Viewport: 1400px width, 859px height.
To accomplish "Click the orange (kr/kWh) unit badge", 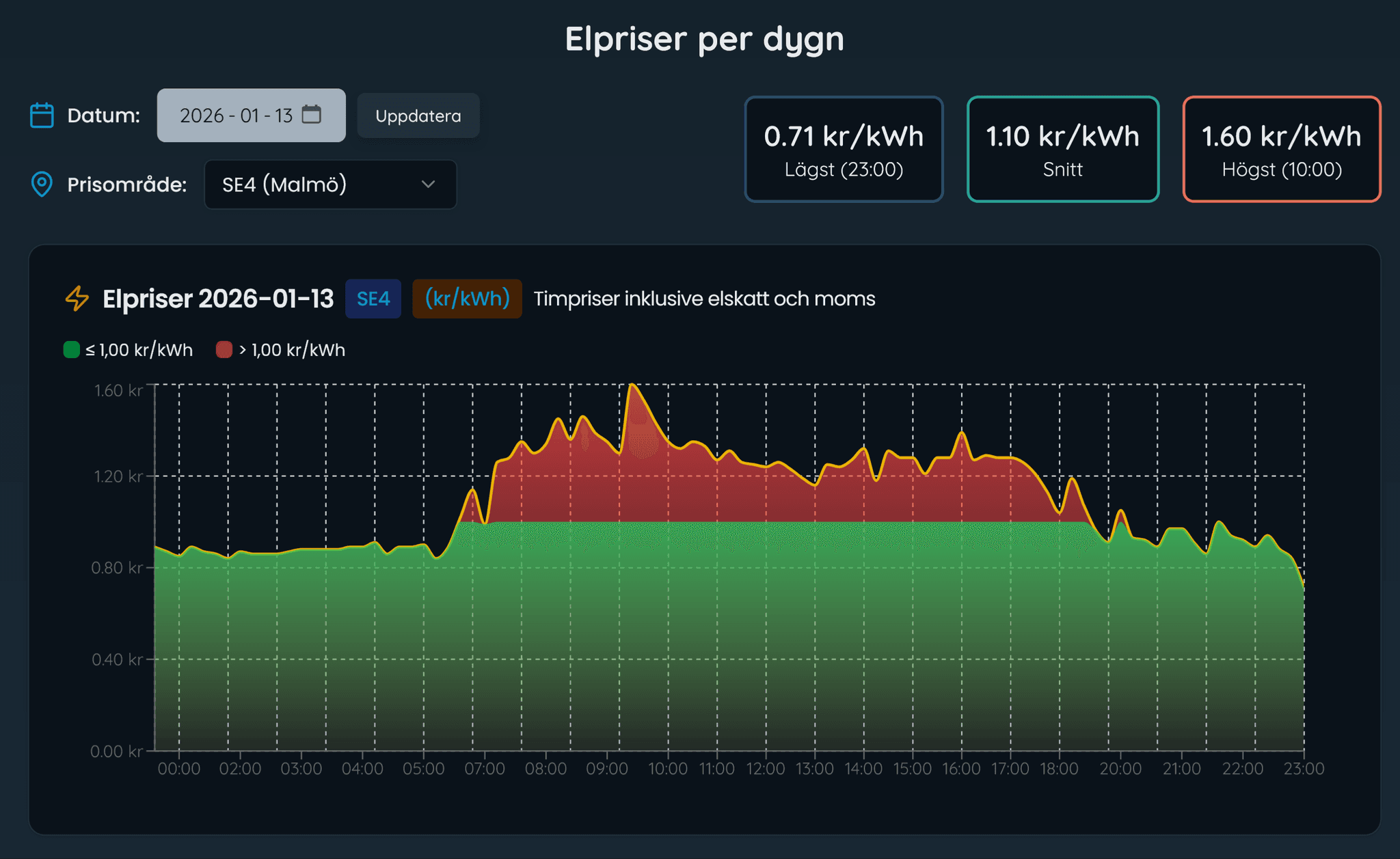I will pos(467,299).
